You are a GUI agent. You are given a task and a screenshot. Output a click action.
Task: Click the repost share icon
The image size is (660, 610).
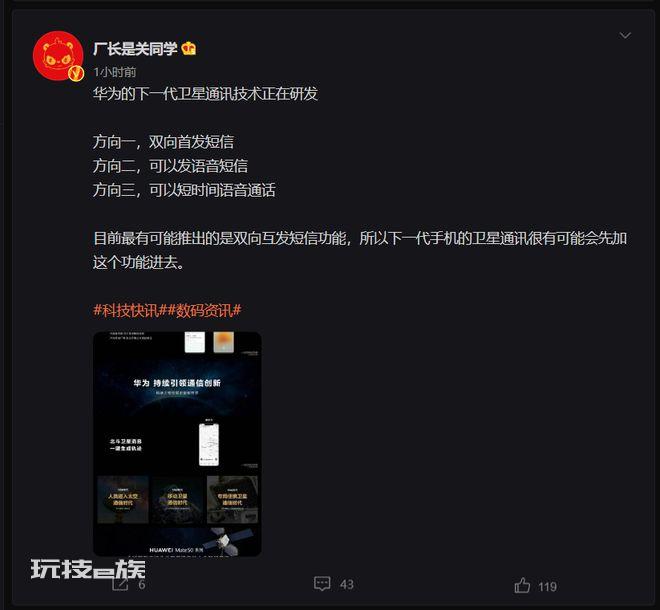(120, 584)
